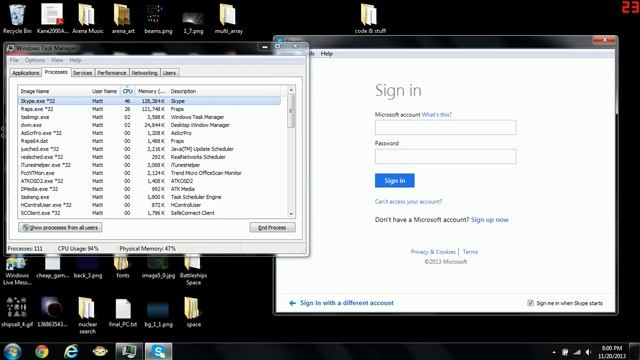Switch to the Performance tab

[112, 73]
